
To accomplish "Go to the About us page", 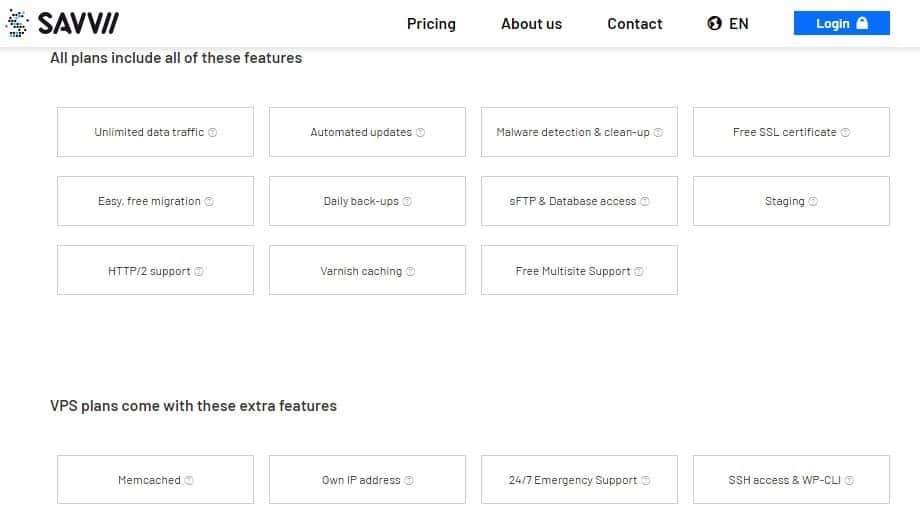I will (532, 23).
